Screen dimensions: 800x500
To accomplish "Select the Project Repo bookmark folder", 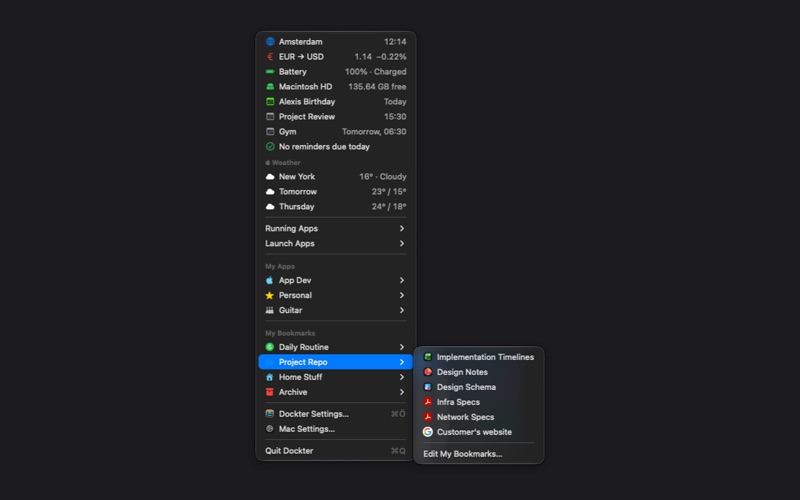I will (x=335, y=362).
